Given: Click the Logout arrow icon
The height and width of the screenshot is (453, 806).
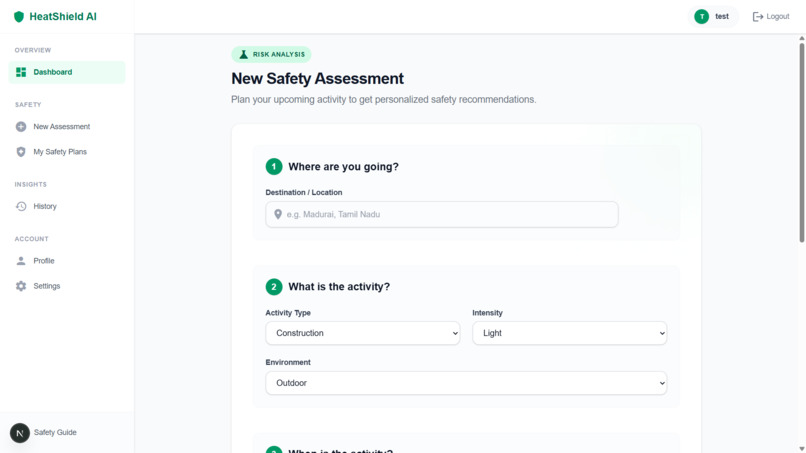Looking at the screenshot, I should (758, 16).
